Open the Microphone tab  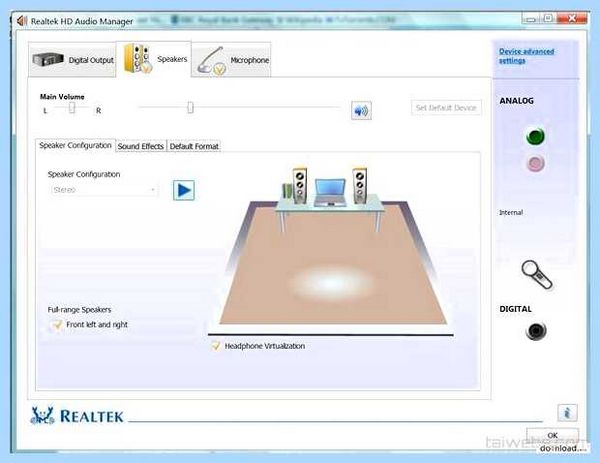[x=231, y=60]
